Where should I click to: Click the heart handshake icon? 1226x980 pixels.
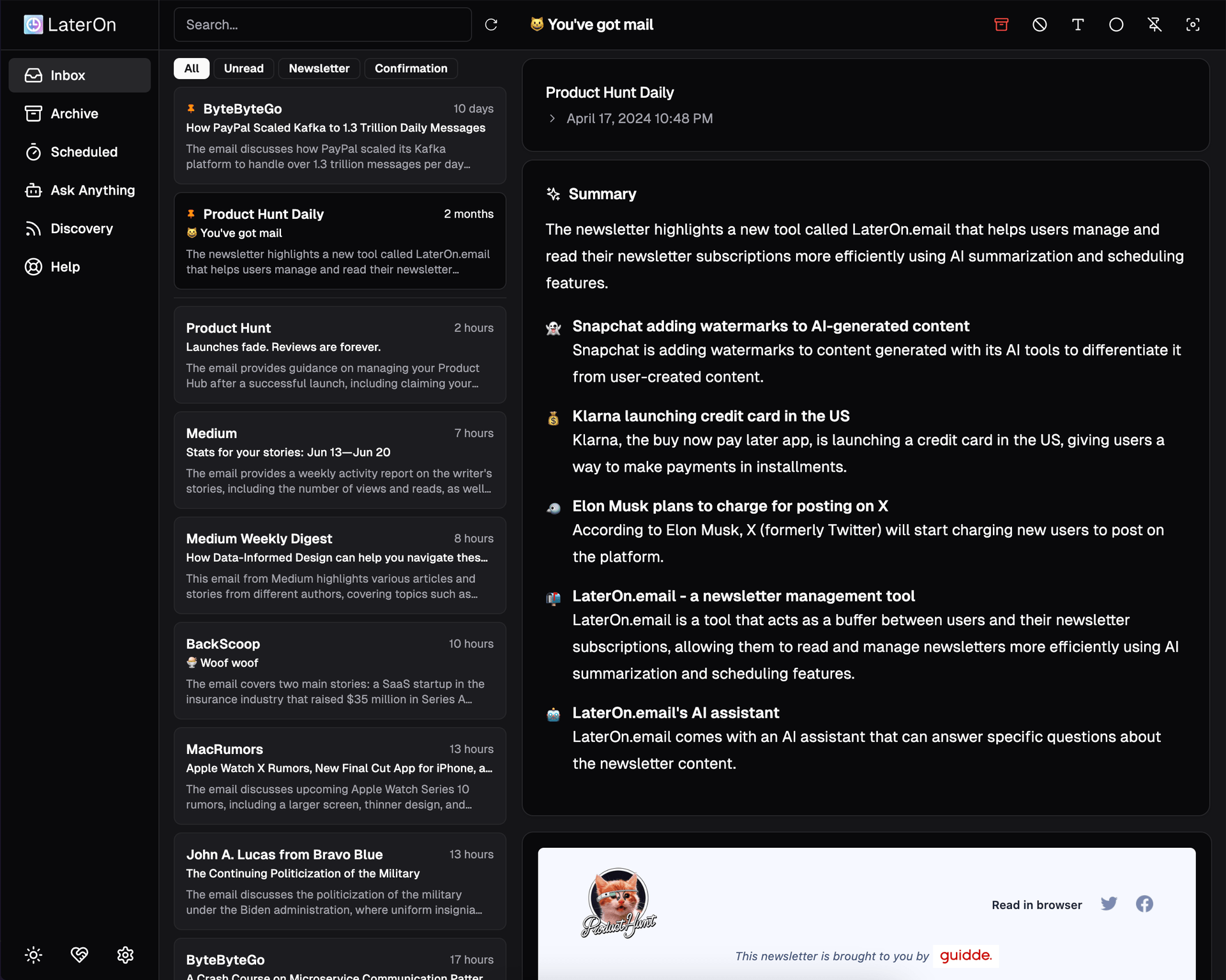click(x=79, y=954)
